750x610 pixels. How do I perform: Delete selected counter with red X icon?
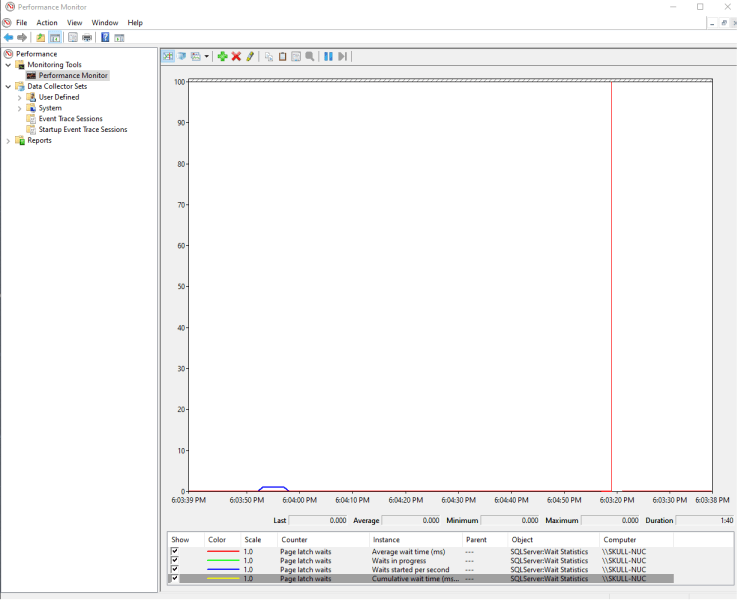click(x=236, y=57)
